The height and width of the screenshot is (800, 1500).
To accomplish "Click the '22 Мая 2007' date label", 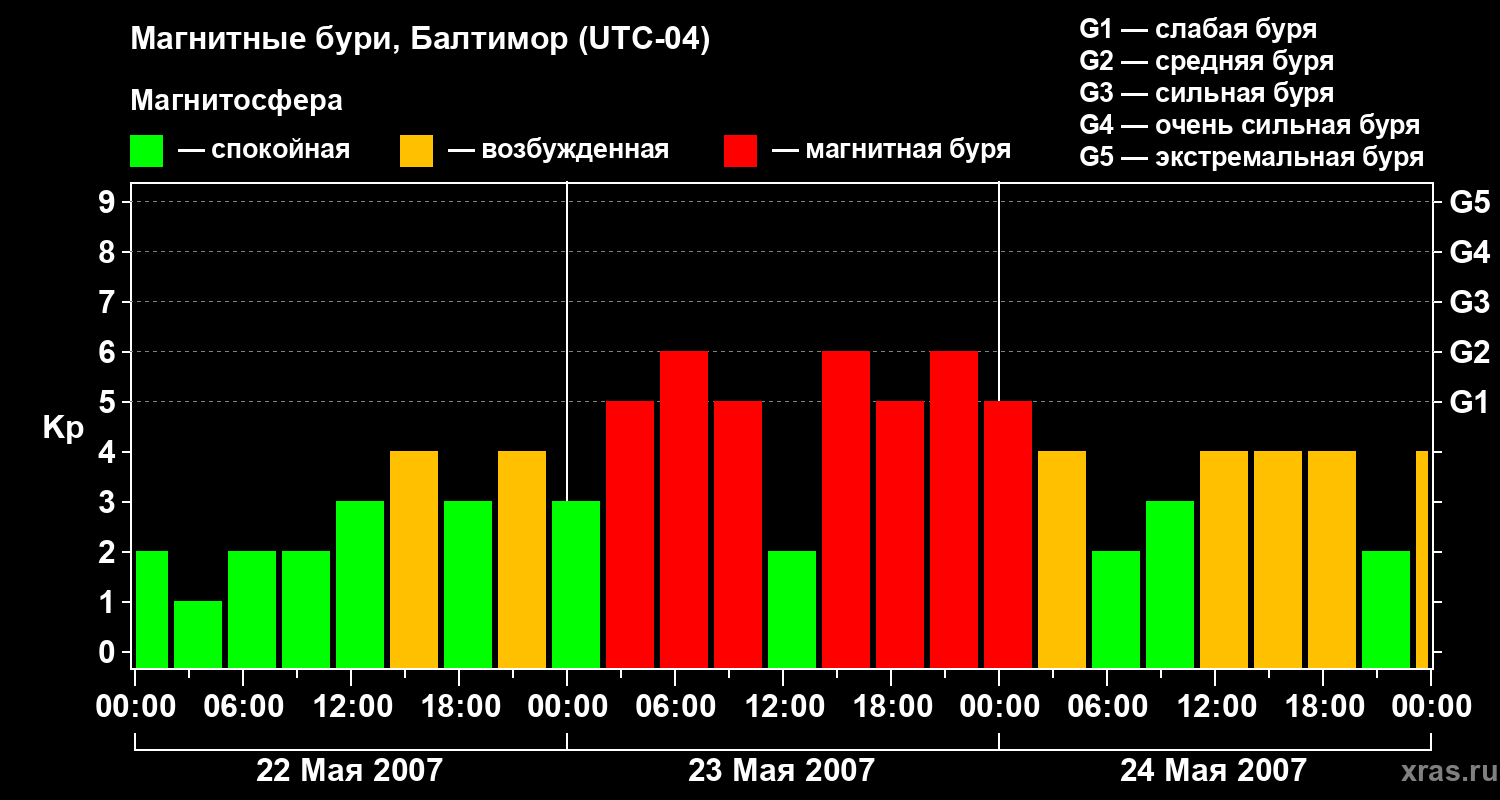I will [x=350, y=771].
